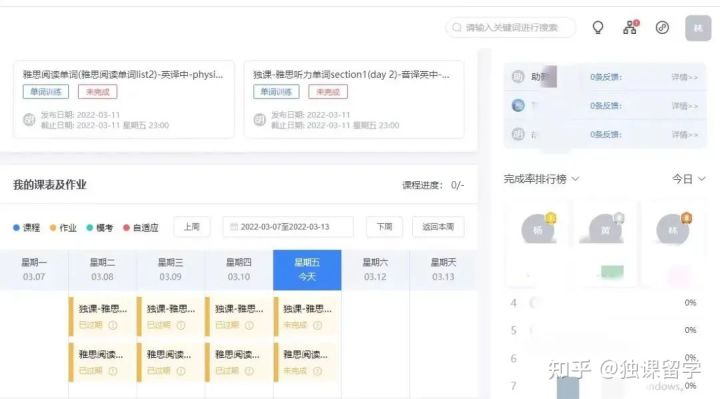Image resolution: width=720 pixels, height=399 pixels.
Task: Click rank 4 row with 0% completion
Action: tap(603, 303)
